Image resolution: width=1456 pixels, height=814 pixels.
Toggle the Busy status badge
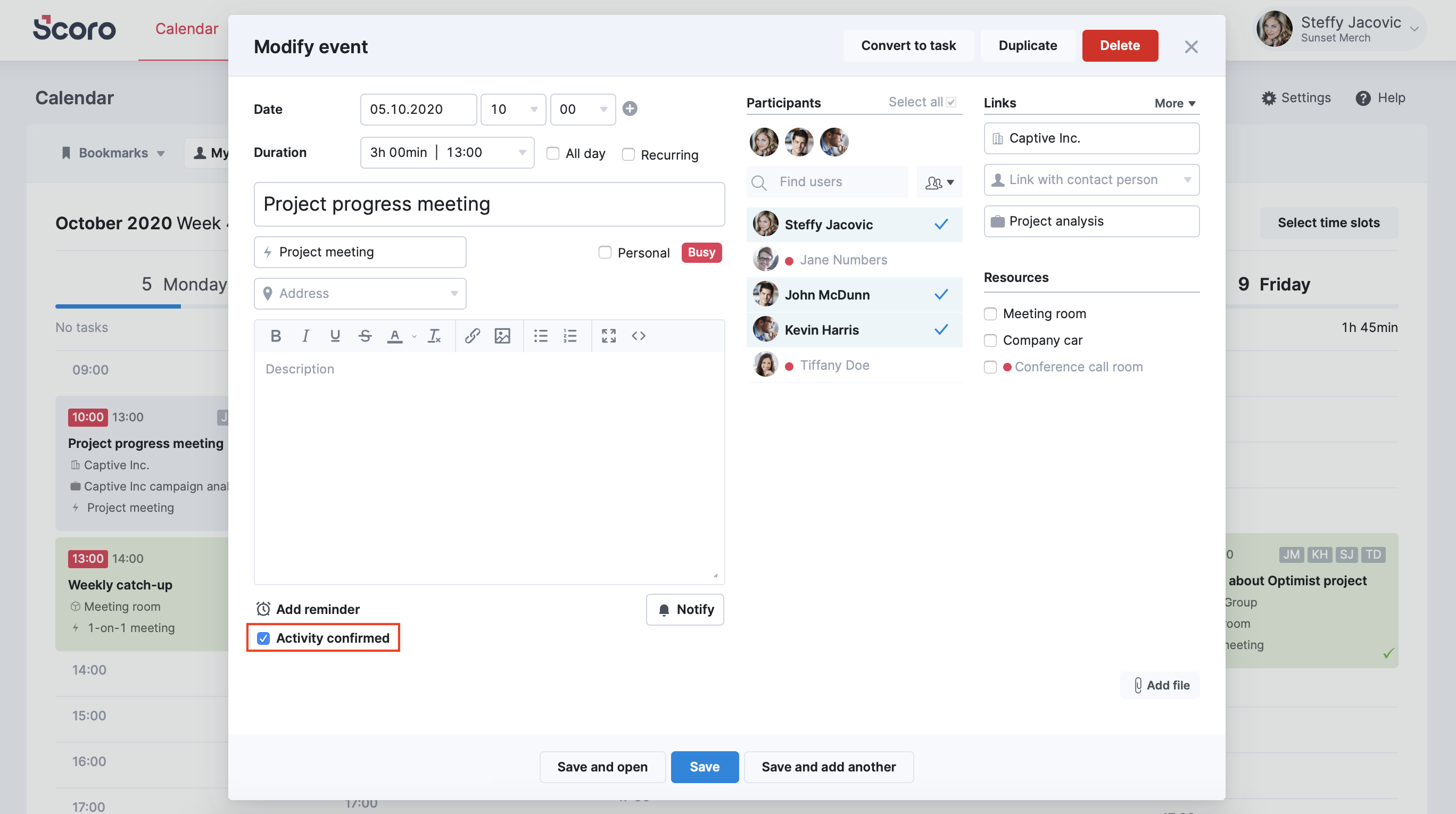(701, 253)
